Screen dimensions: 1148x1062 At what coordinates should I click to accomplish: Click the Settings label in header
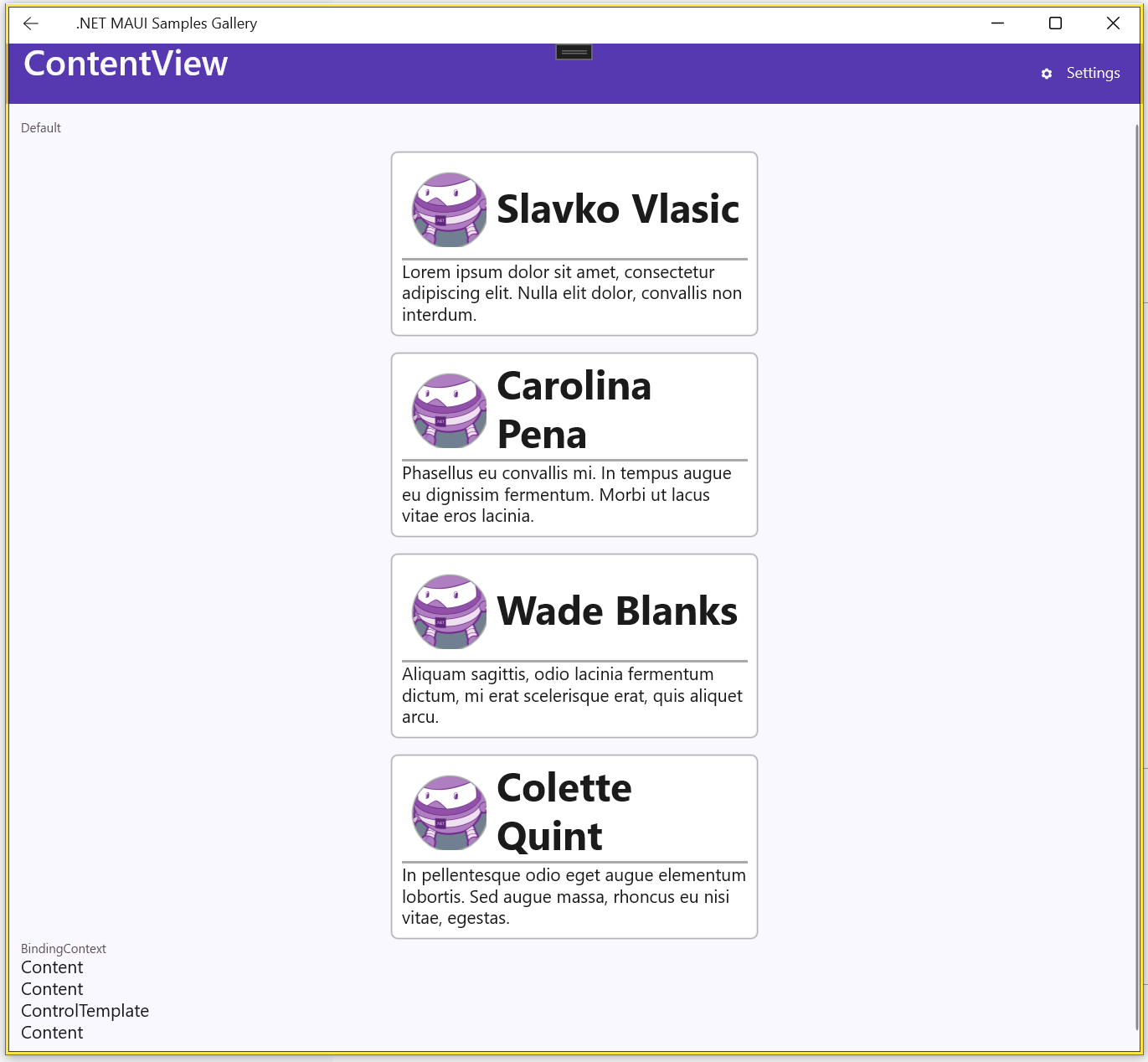(1093, 73)
